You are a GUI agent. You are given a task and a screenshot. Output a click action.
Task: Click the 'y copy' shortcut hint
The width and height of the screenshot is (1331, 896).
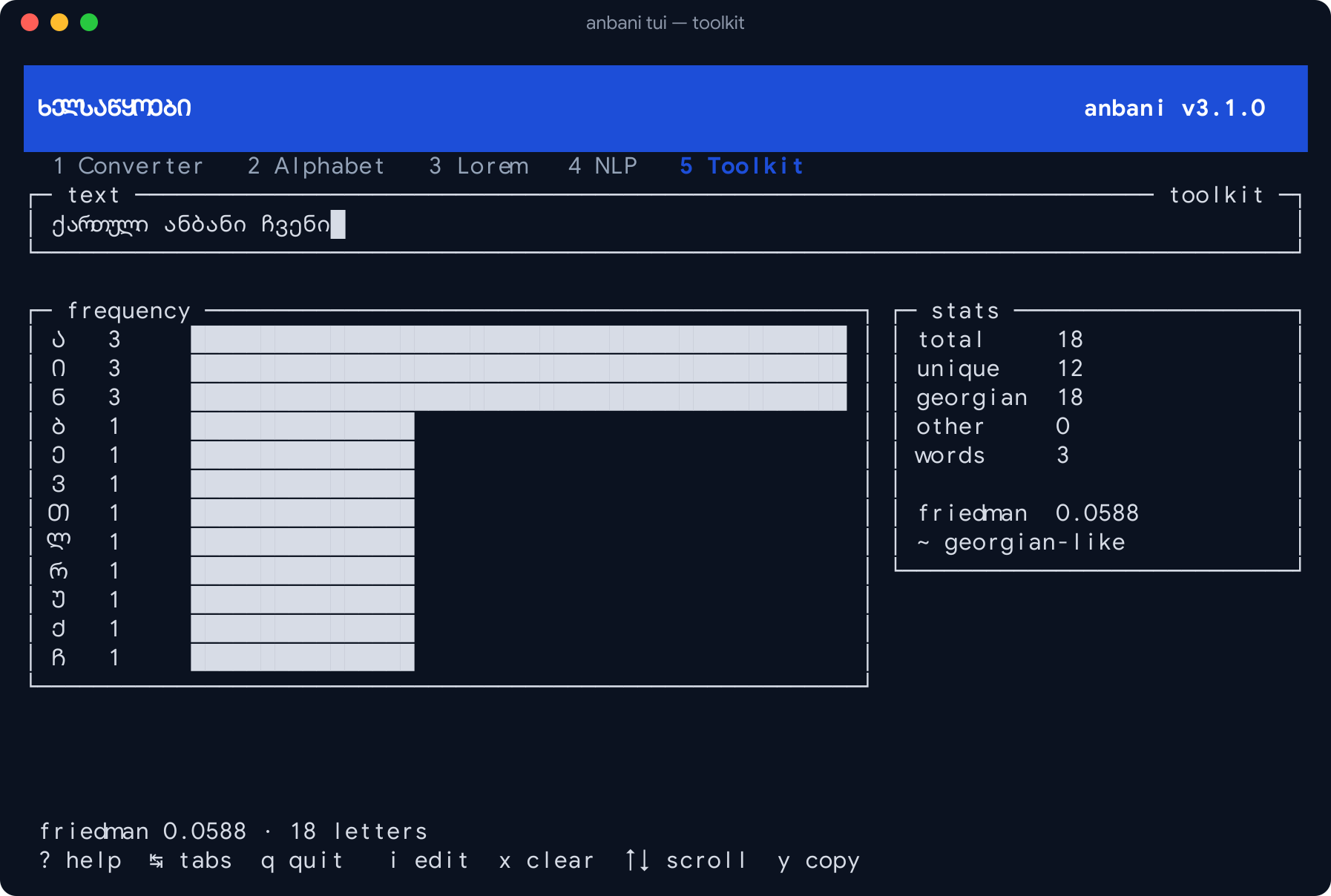click(818, 860)
